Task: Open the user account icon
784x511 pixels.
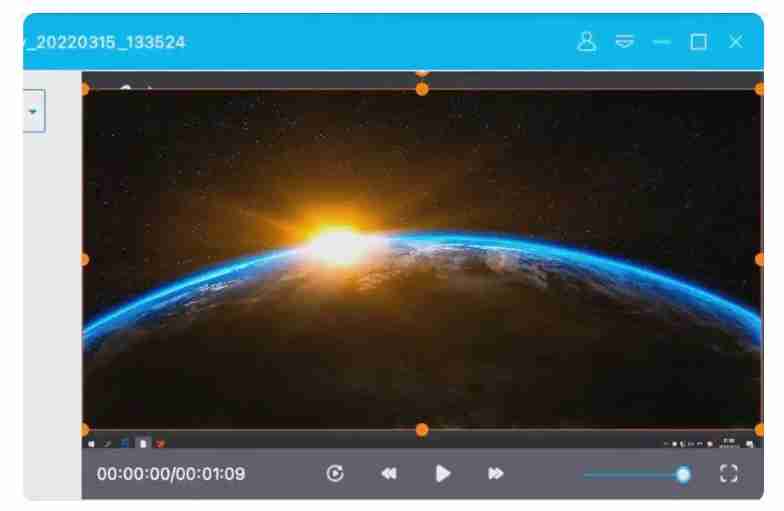Action: pyautogui.click(x=586, y=42)
